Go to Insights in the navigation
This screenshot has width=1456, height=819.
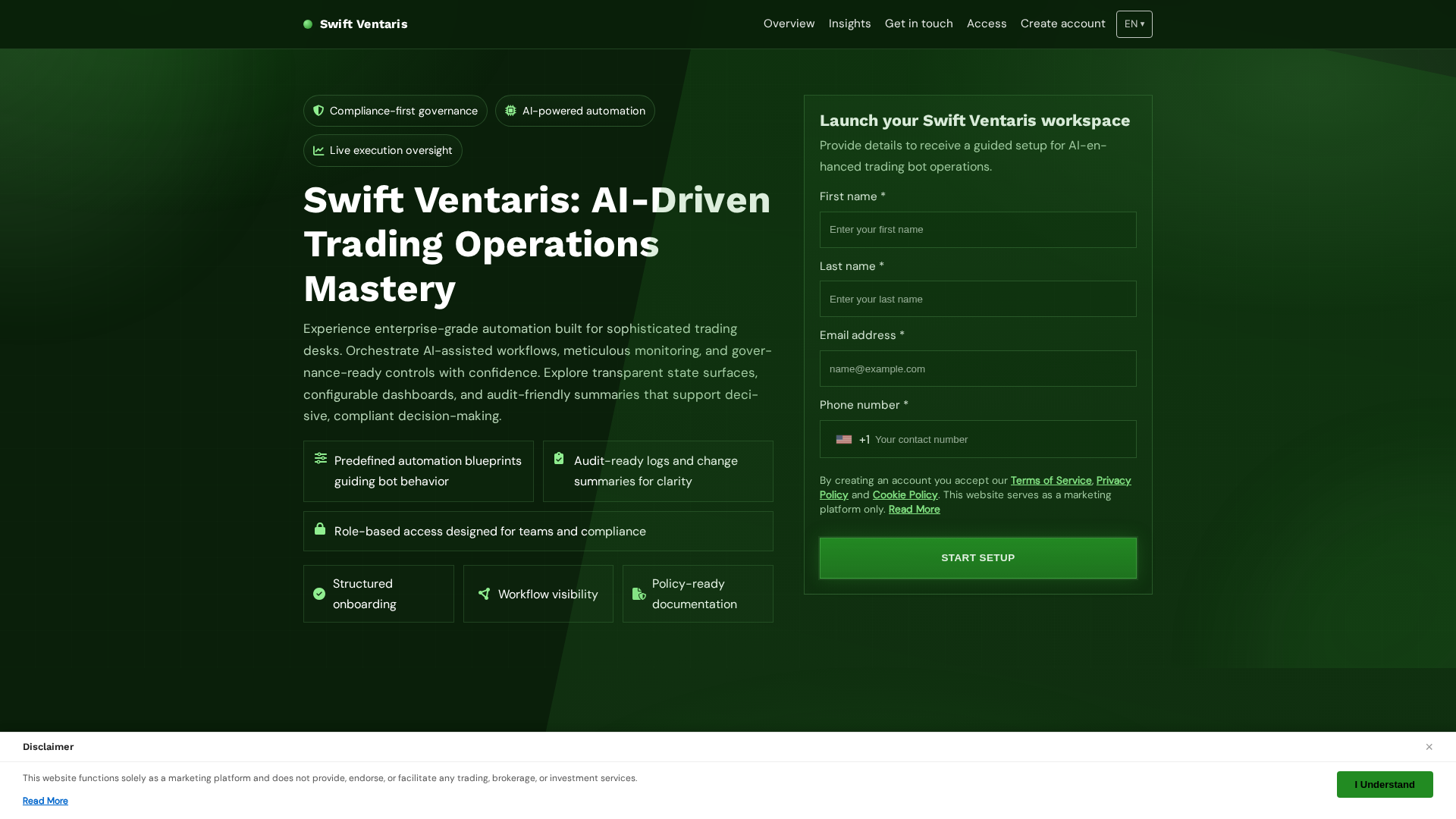pos(850,24)
